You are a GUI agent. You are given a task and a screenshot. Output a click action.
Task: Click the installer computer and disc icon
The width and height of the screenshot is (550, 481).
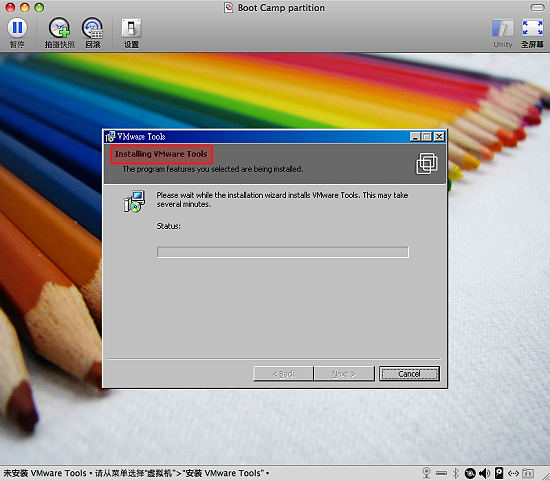pyautogui.click(x=134, y=201)
